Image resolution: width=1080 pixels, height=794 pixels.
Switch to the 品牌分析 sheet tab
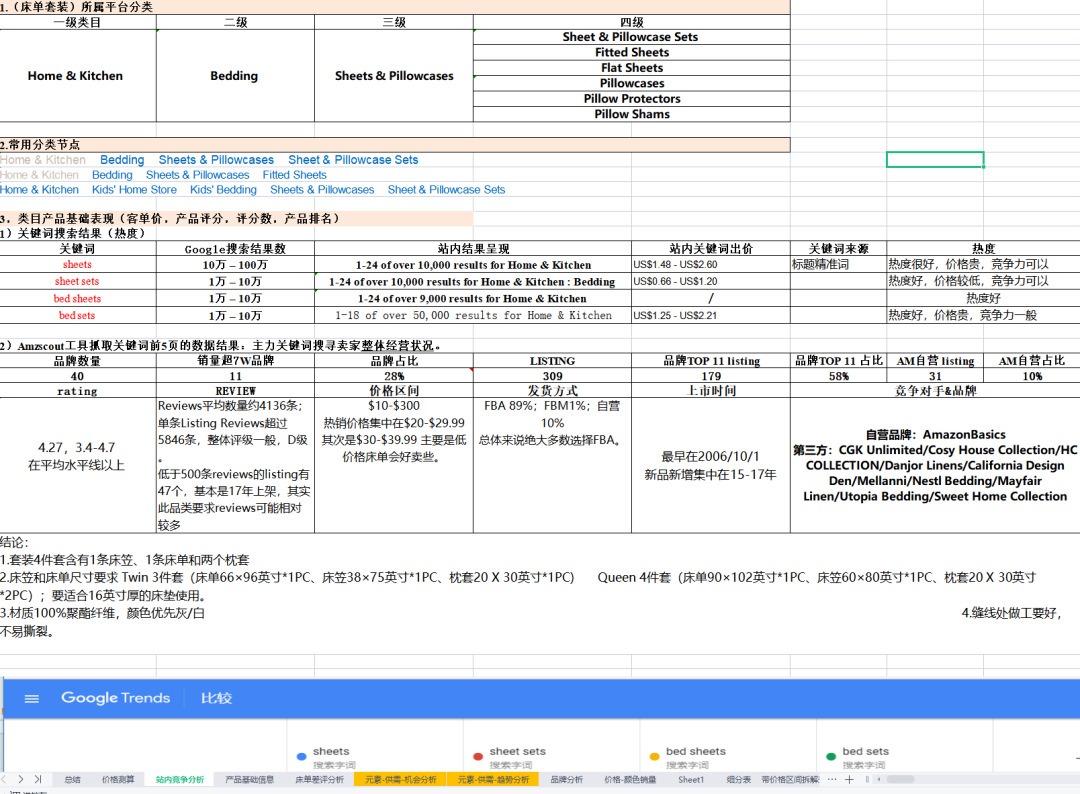coord(566,780)
